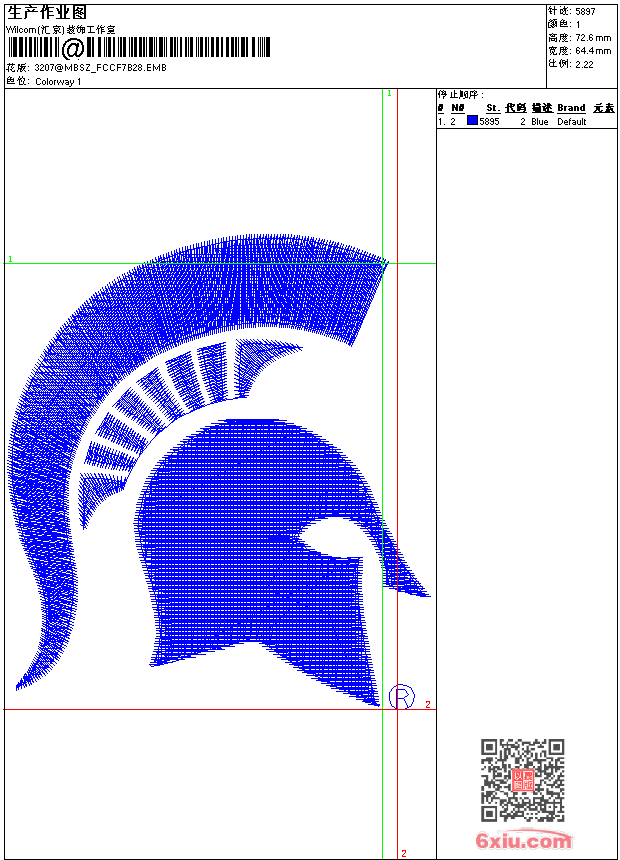Click the green marker 1 on left edge

point(10,259)
